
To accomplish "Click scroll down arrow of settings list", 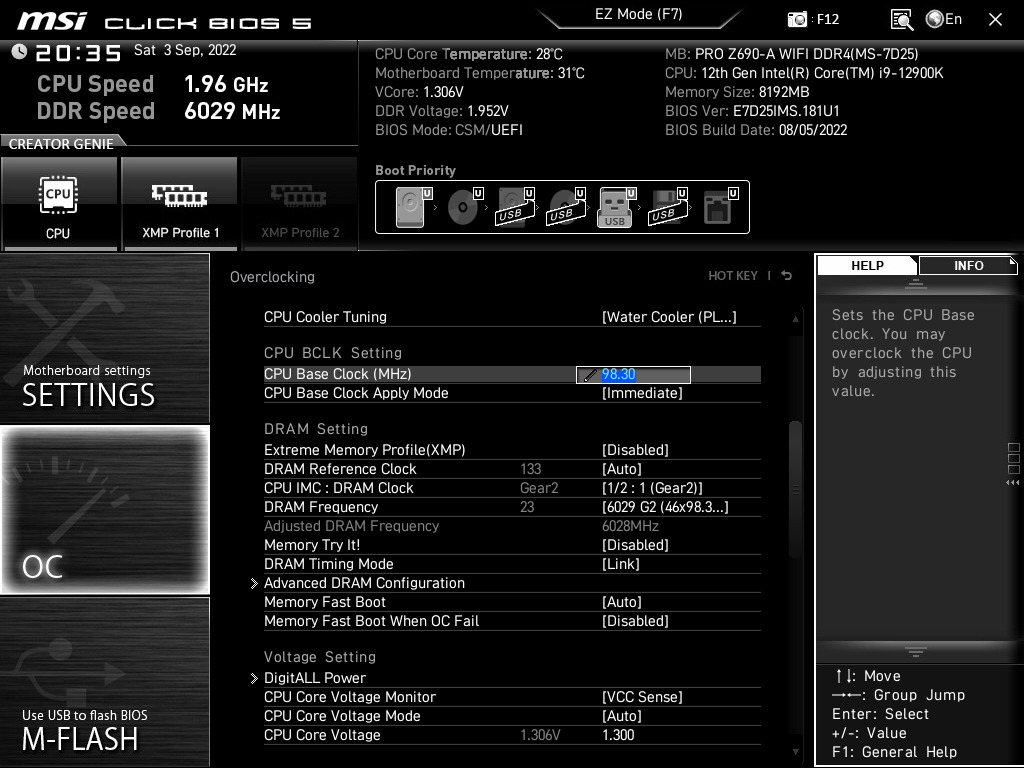I will (x=795, y=752).
